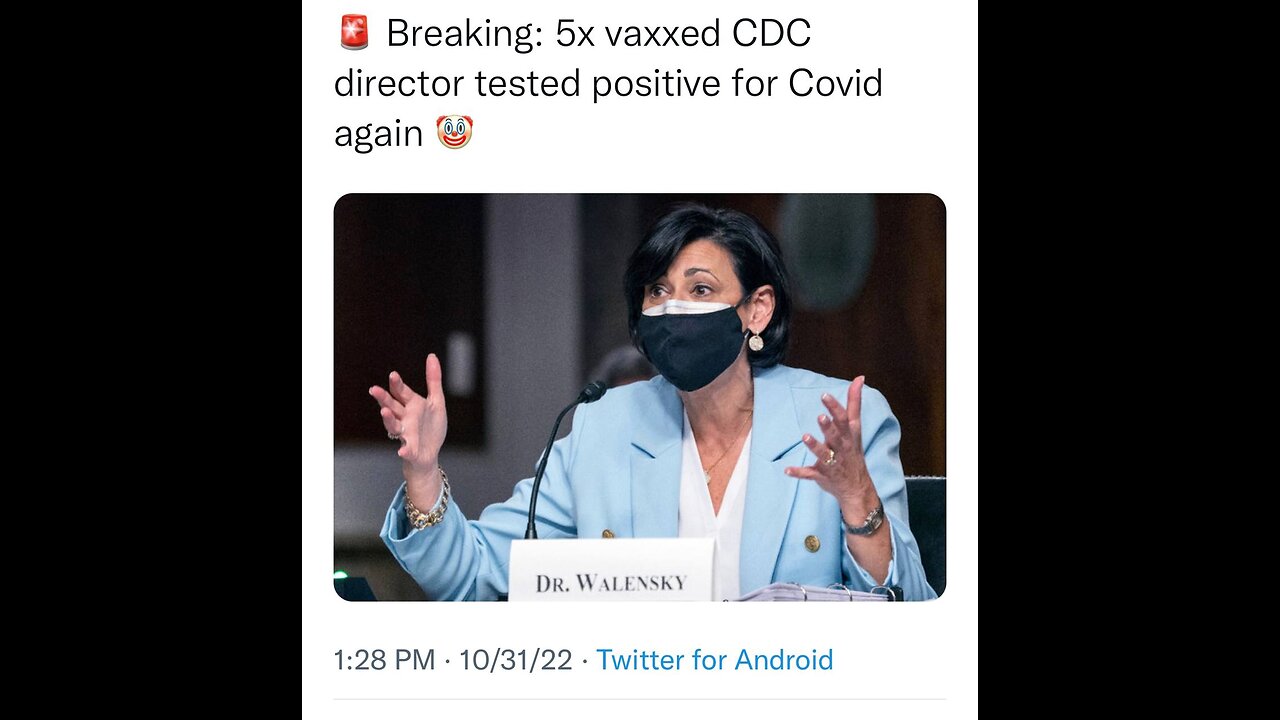Click the left black letterbox bar
Image resolution: width=1280 pixels, height=720 pixels.
point(150,360)
